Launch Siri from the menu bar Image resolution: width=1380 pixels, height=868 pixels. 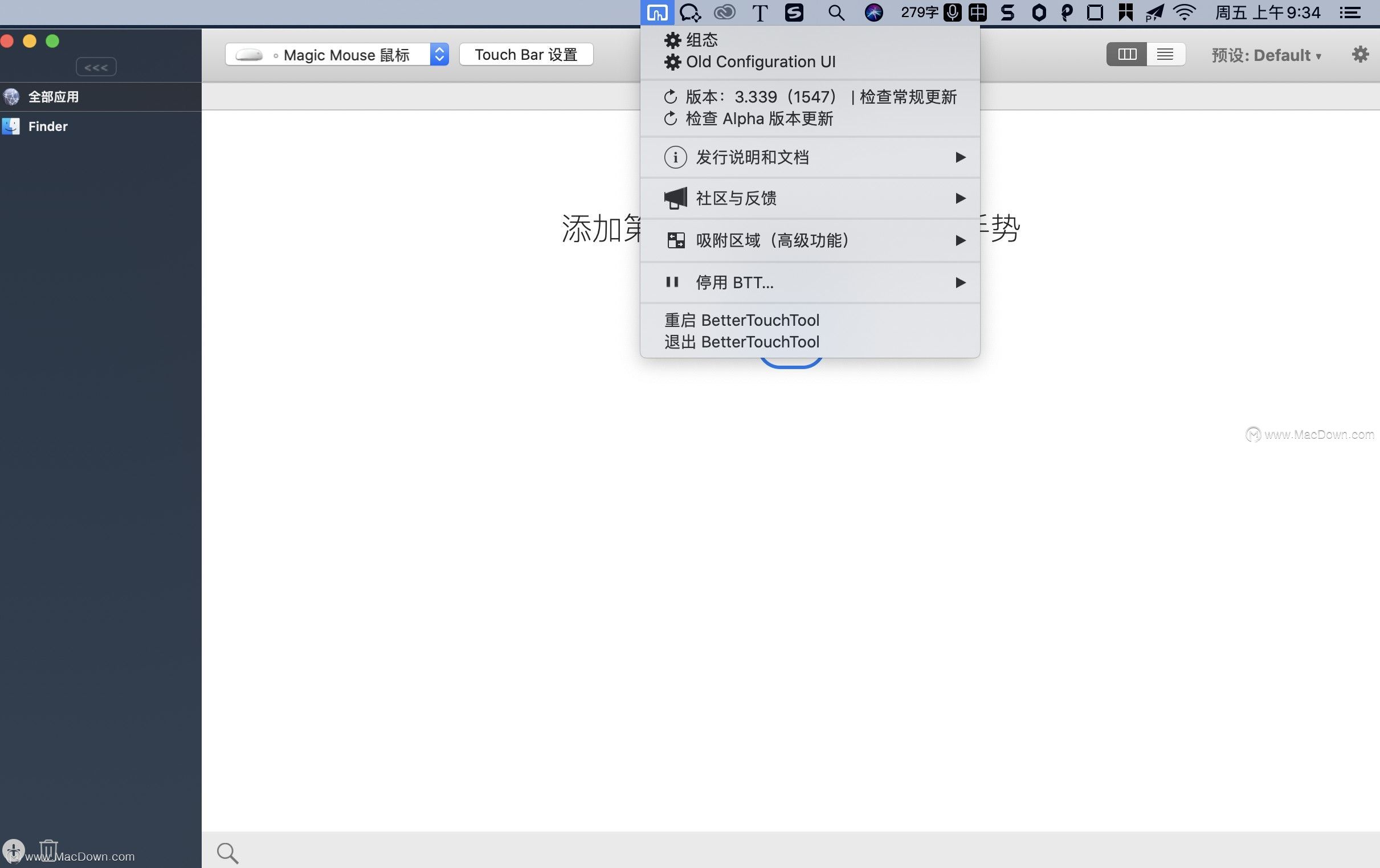coord(873,13)
